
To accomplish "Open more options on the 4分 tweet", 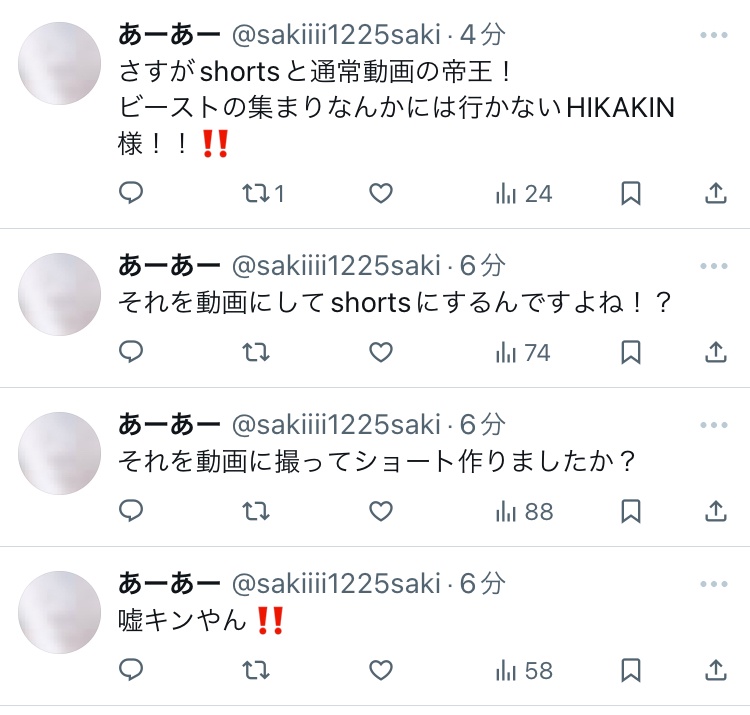I will tap(714, 35).
